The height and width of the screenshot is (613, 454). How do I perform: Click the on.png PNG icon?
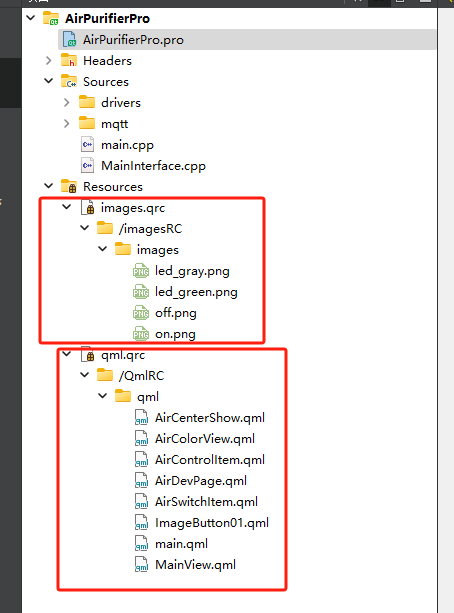[141, 334]
